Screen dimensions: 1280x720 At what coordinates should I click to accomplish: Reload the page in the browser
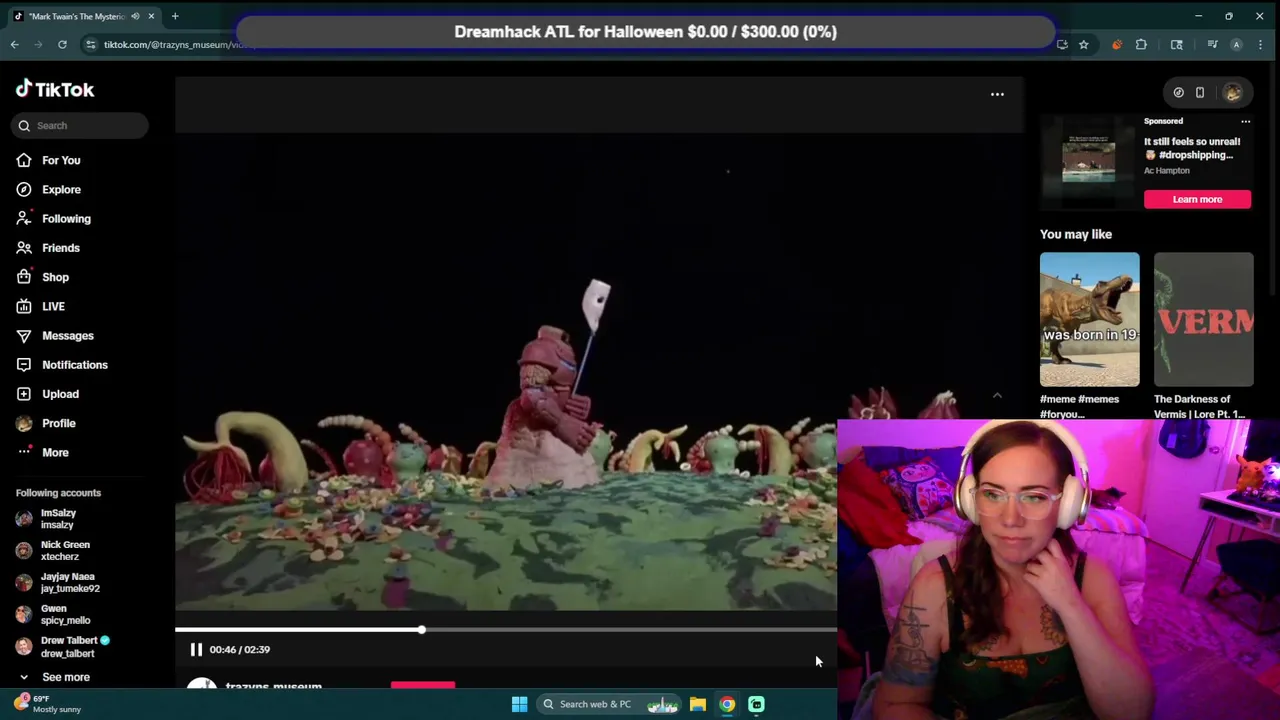click(x=62, y=44)
